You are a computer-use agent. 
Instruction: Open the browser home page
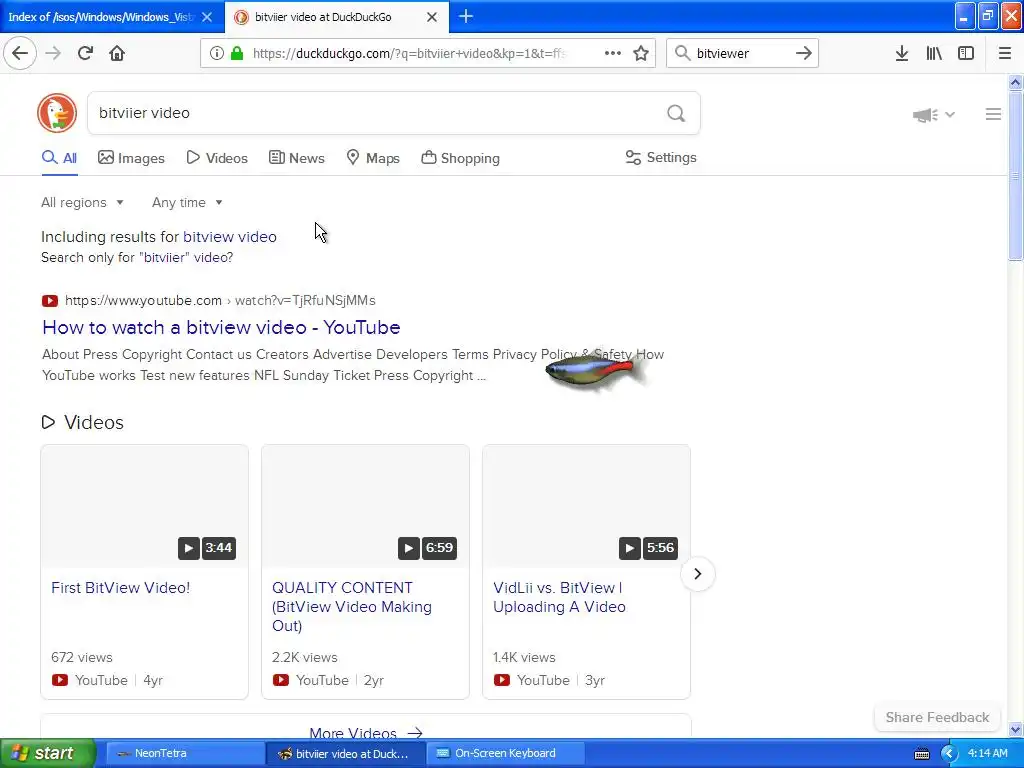(x=117, y=53)
